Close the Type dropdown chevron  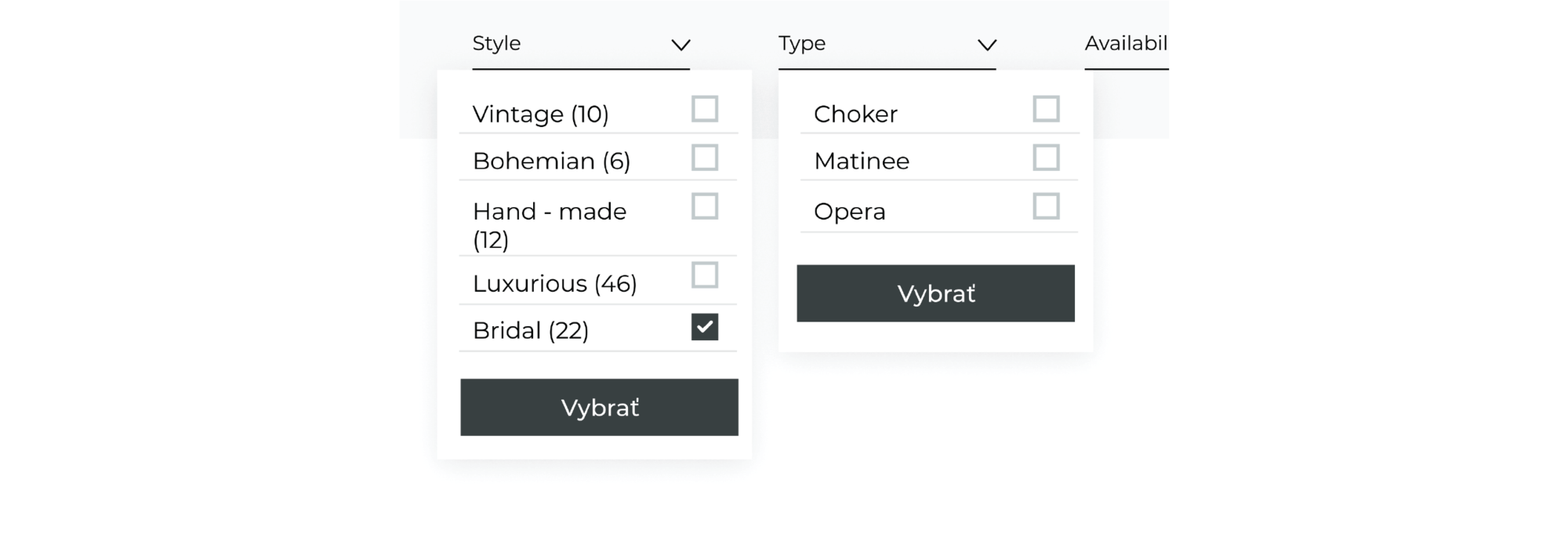point(986,45)
